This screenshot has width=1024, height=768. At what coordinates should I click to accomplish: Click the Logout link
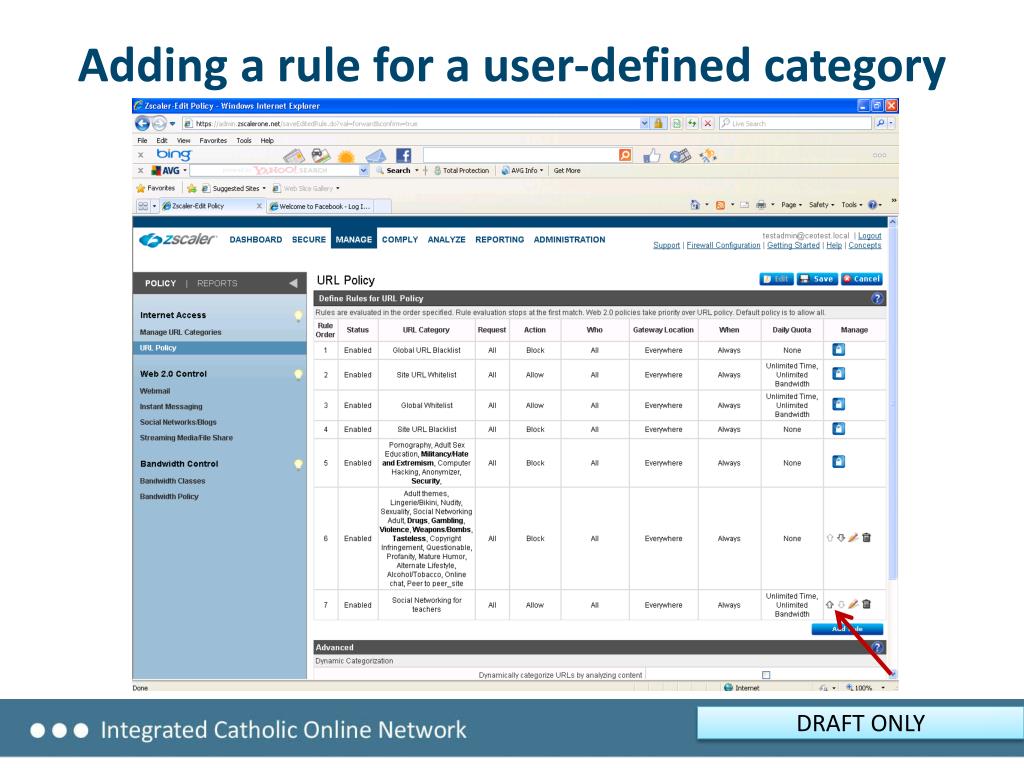tap(869, 236)
